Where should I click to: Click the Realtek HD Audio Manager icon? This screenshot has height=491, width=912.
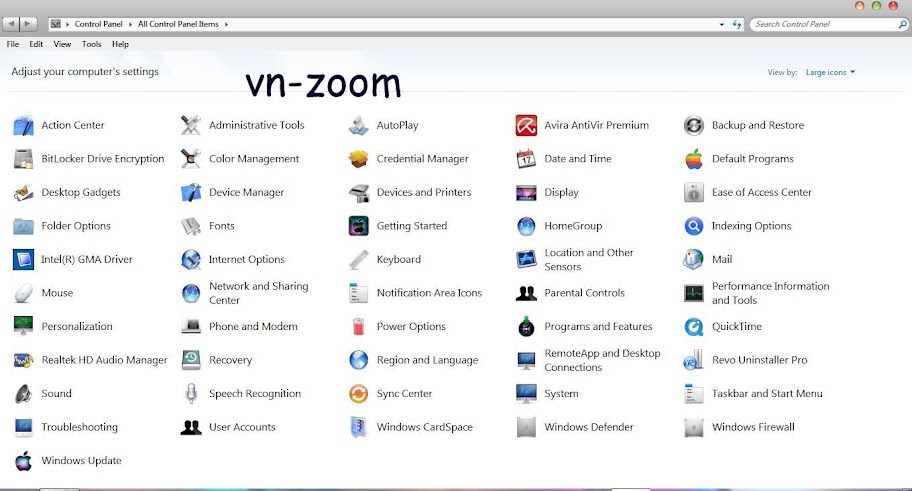click(23, 360)
